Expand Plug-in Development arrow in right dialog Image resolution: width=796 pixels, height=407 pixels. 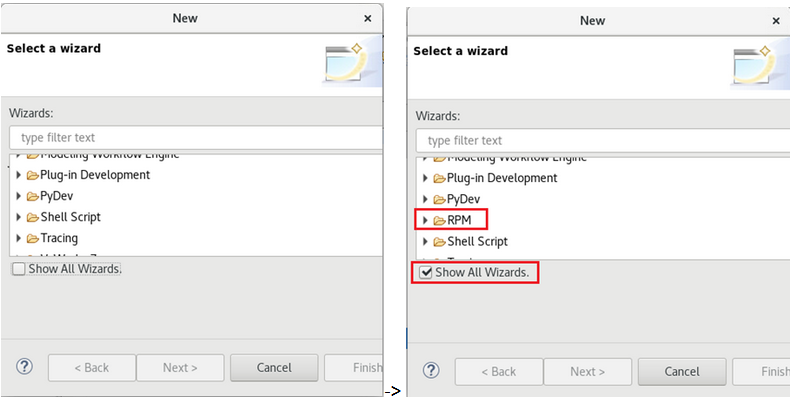tap(425, 178)
